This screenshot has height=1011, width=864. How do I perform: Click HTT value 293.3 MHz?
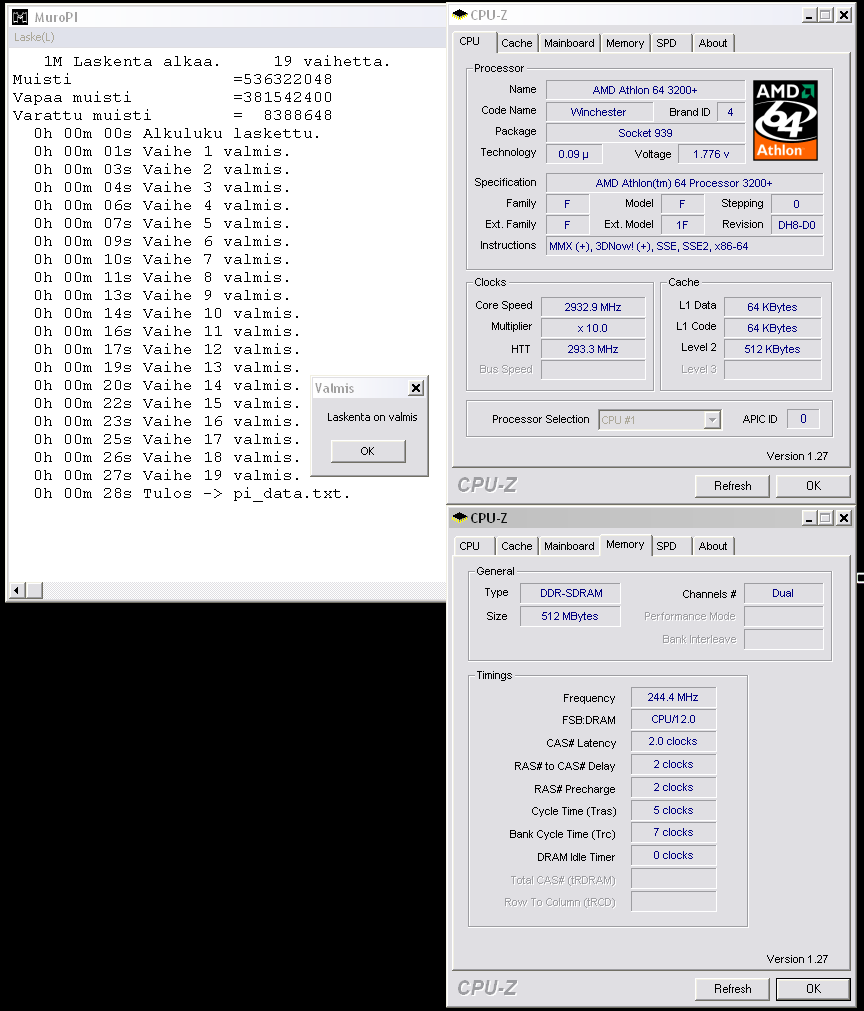[593, 349]
